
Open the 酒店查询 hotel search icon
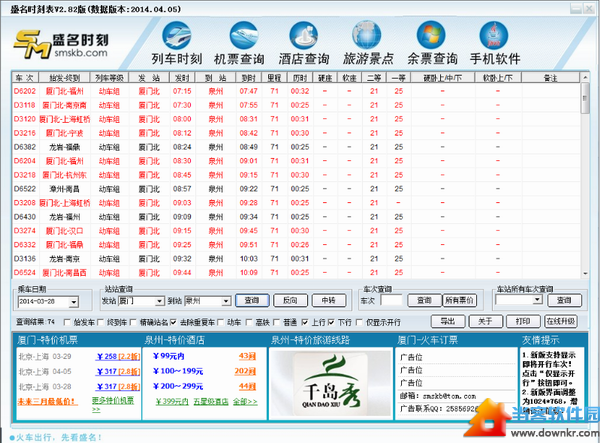click(303, 36)
